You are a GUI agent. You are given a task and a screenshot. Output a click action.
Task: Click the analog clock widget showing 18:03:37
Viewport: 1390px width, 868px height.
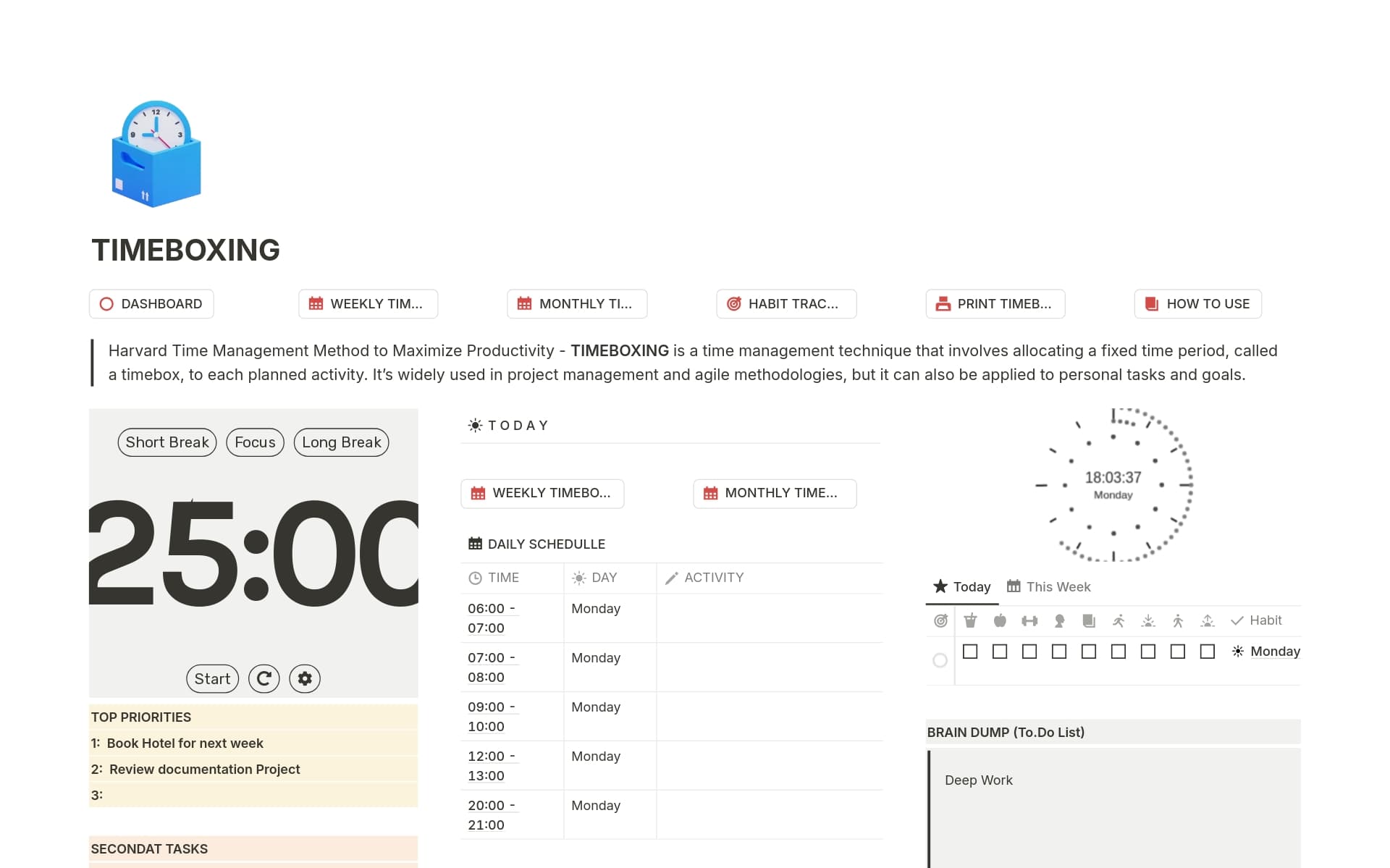tap(1113, 485)
